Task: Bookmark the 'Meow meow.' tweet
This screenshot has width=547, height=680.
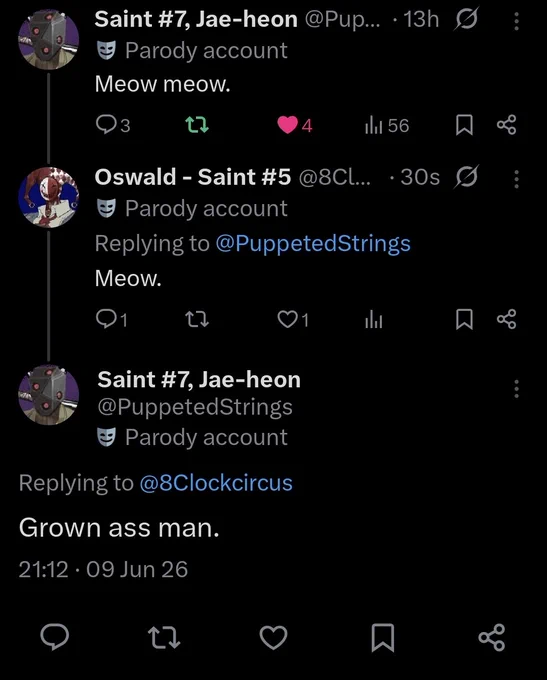Action: point(464,125)
